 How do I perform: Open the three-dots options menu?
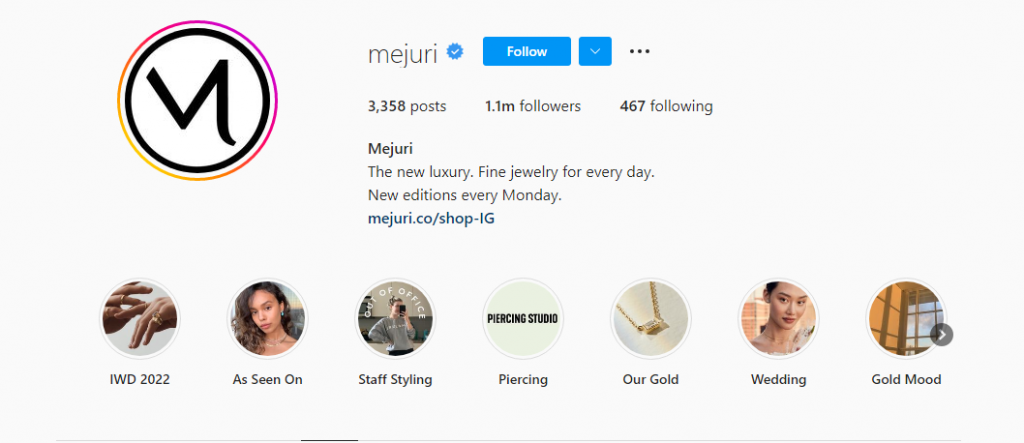639,52
